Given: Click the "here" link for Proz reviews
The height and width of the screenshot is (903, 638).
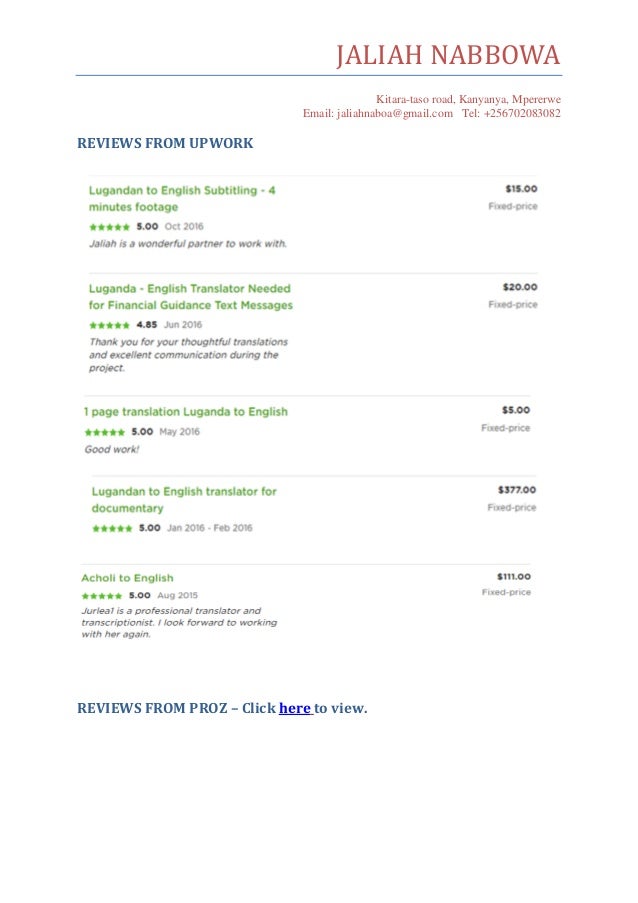Looking at the screenshot, I should coord(295,708).
